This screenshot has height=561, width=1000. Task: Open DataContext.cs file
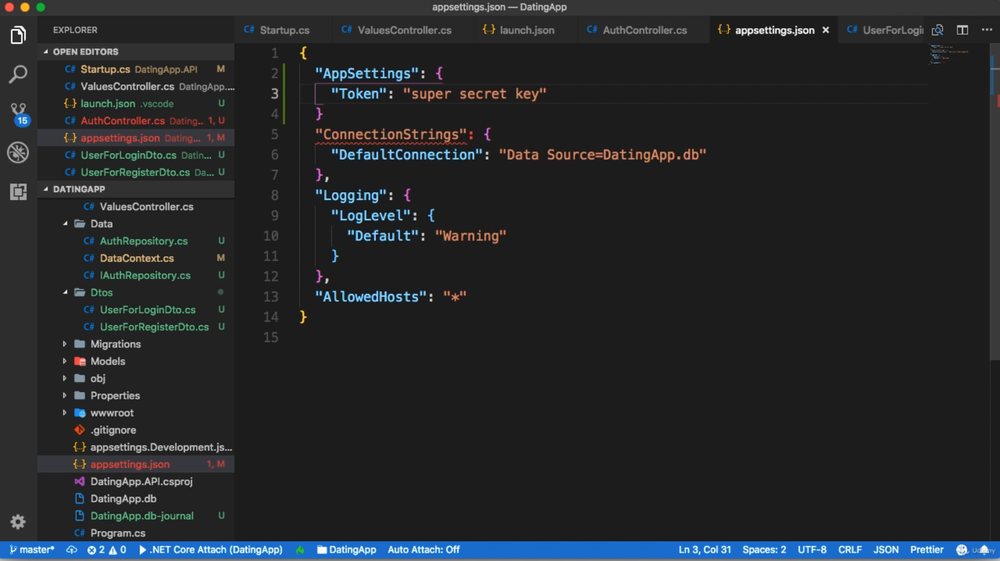coord(136,258)
